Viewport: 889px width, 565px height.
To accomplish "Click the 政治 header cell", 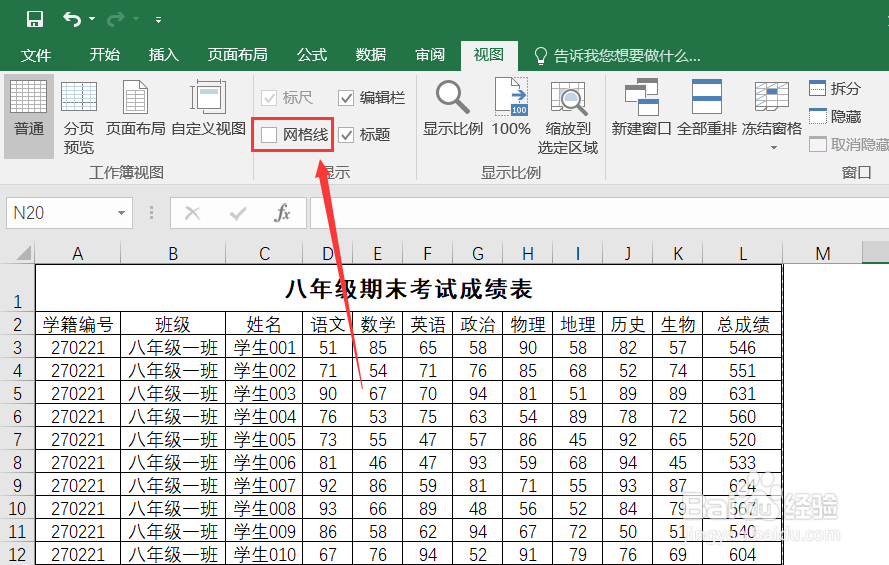I will coord(478,324).
